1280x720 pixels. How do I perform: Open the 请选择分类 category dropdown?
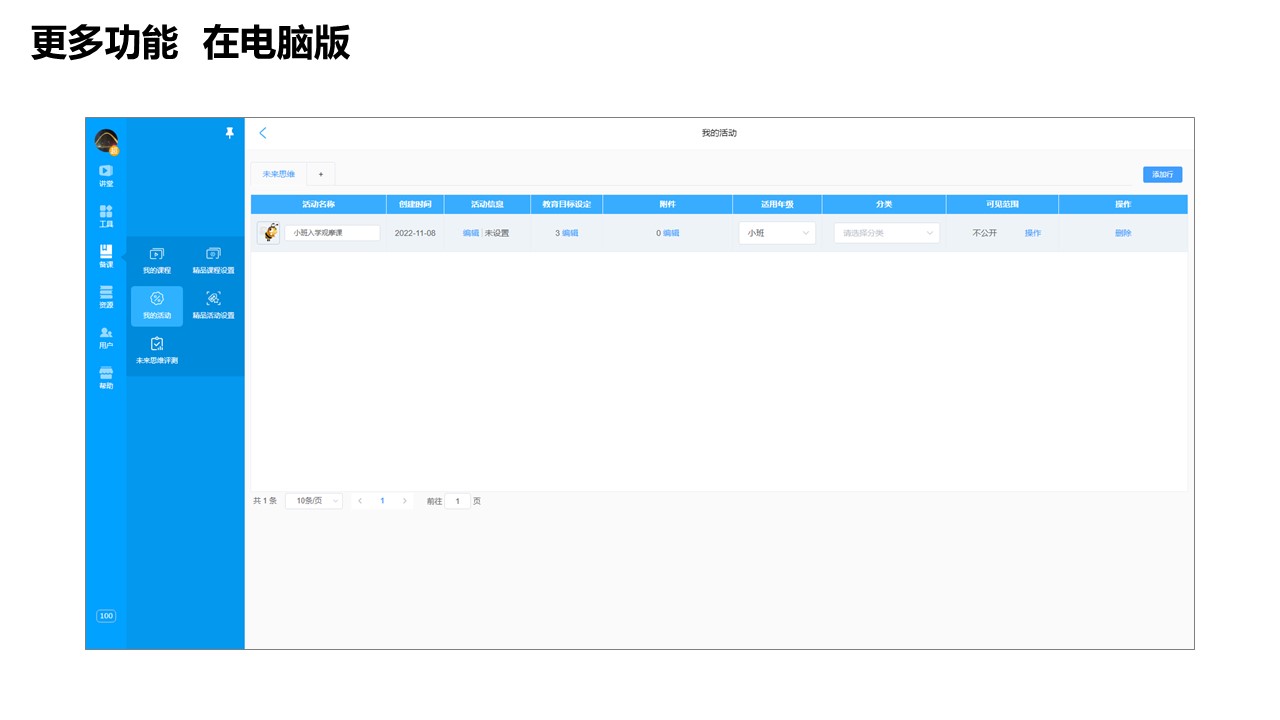pos(887,233)
